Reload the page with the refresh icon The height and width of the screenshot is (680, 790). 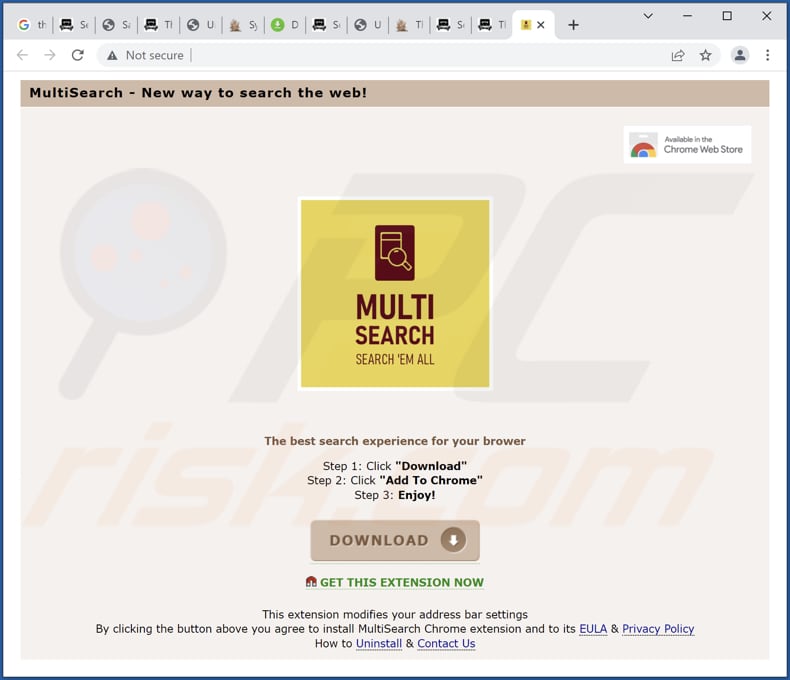point(78,55)
